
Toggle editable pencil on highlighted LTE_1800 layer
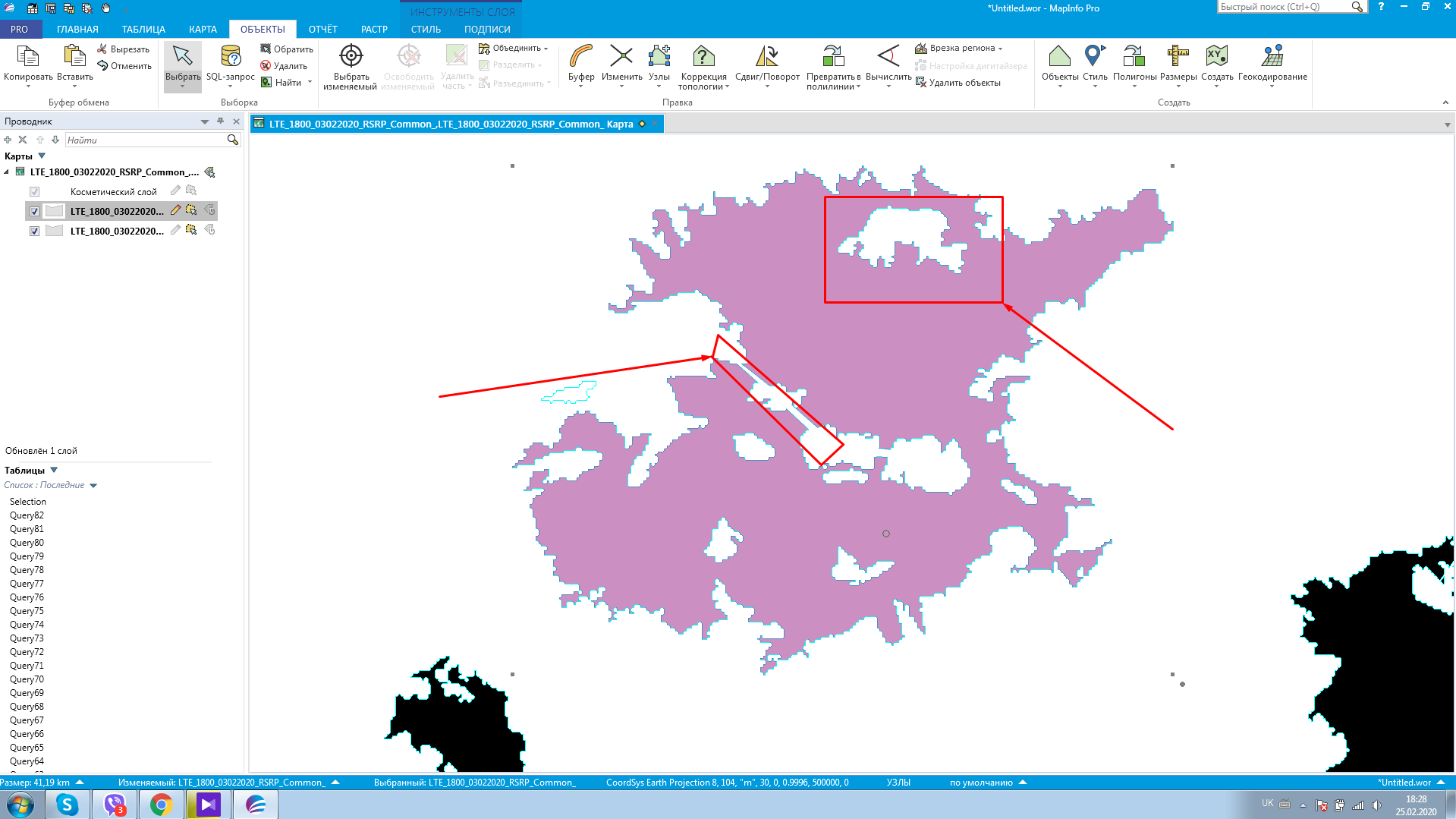175,210
